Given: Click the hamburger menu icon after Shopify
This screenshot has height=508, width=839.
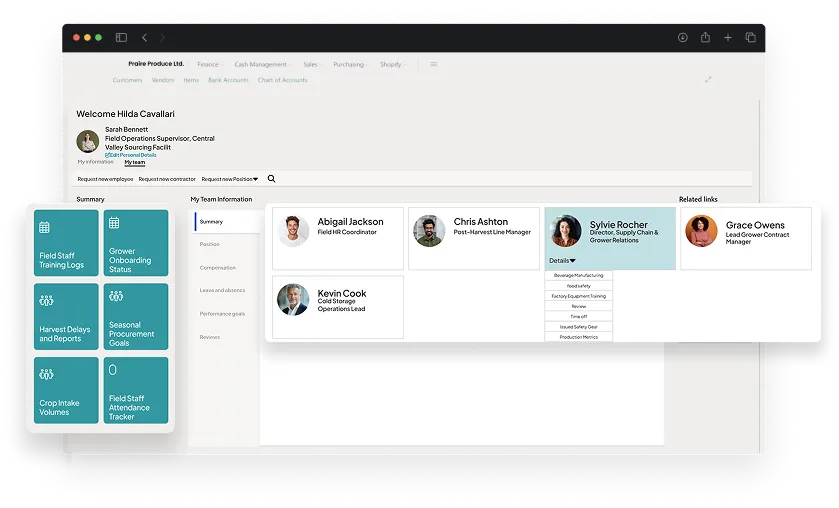Looking at the screenshot, I should 434,64.
